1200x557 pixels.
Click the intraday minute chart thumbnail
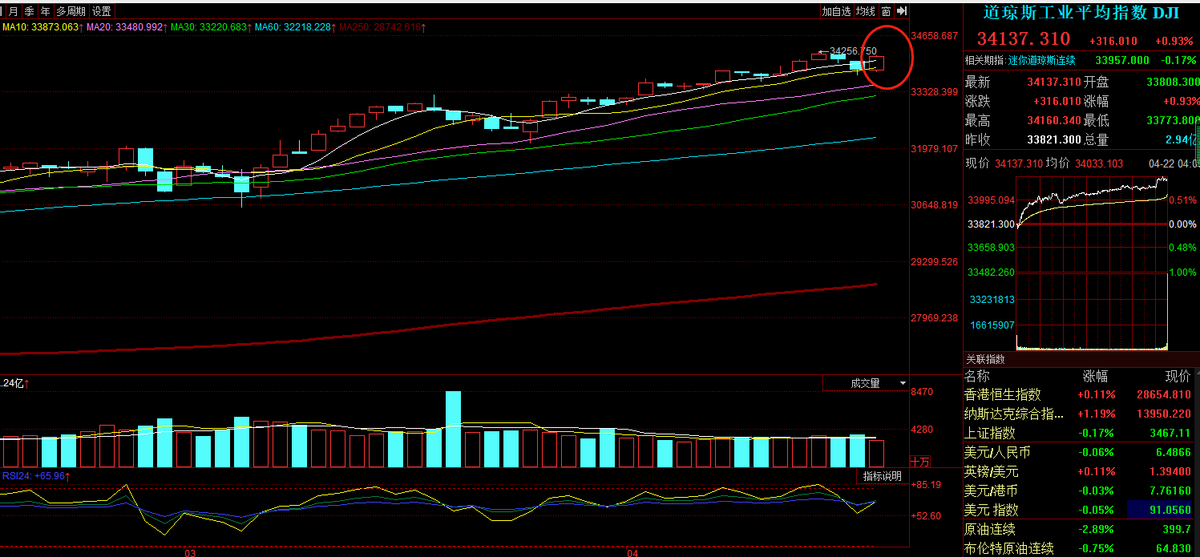click(1092, 262)
